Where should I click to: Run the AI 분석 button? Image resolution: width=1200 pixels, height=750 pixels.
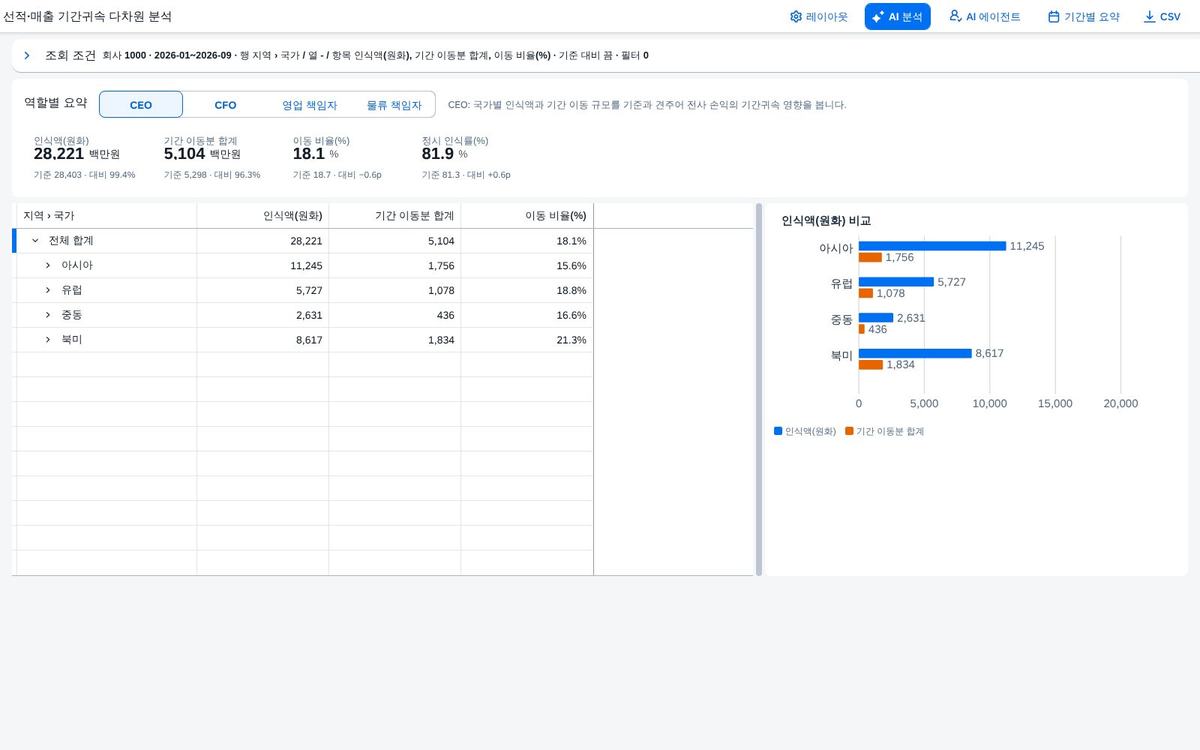pyautogui.click(x=897, y=17)
